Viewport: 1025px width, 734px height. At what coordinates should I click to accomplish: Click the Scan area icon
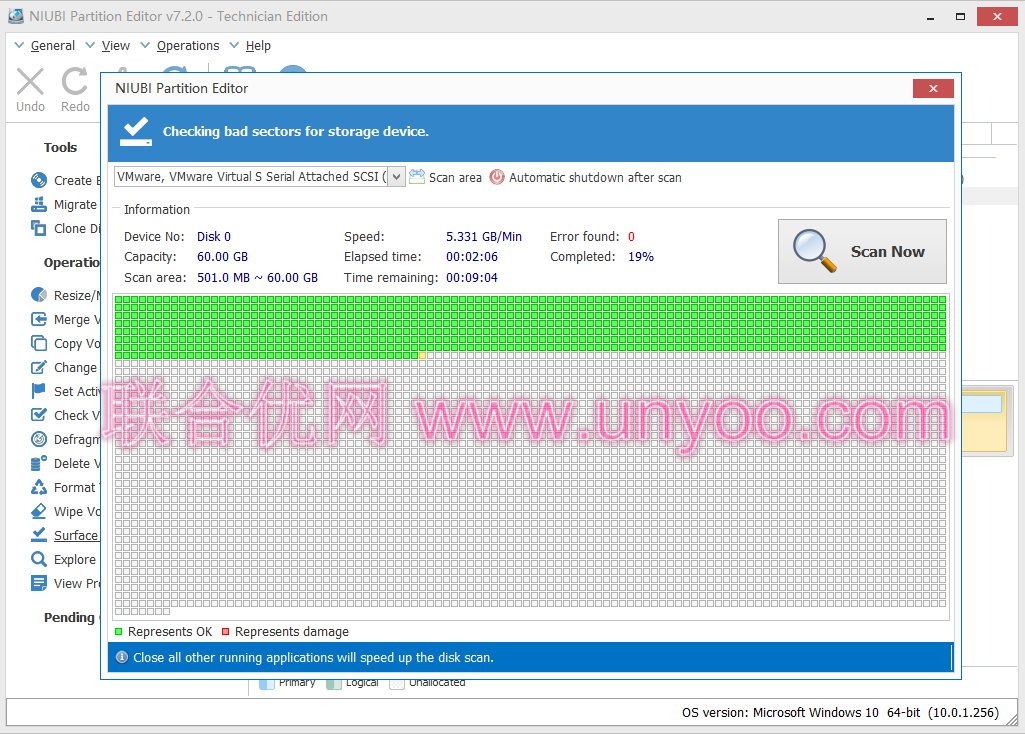[x=416, y=176]
